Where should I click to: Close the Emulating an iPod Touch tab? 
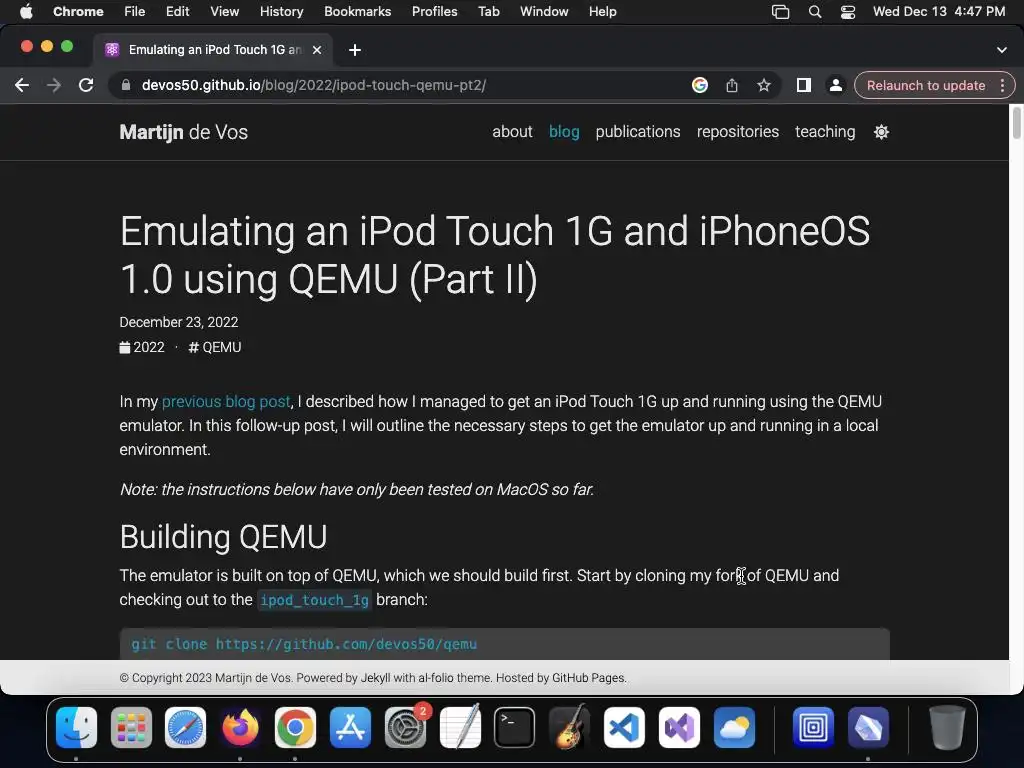[317, 50]
